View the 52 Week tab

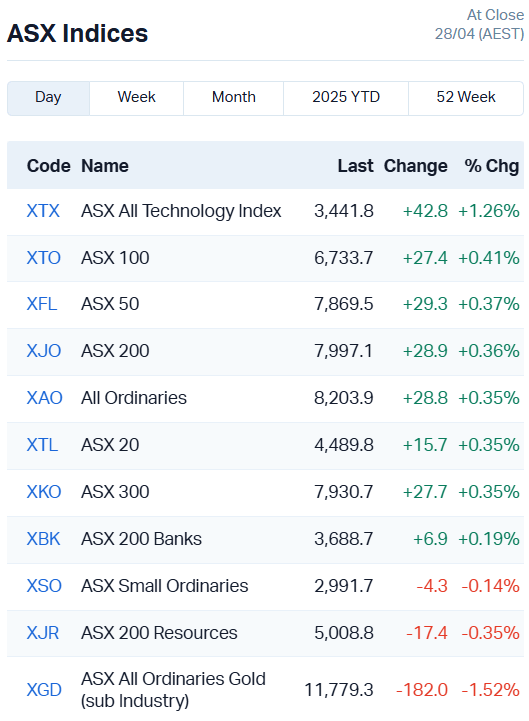point(466,98)
